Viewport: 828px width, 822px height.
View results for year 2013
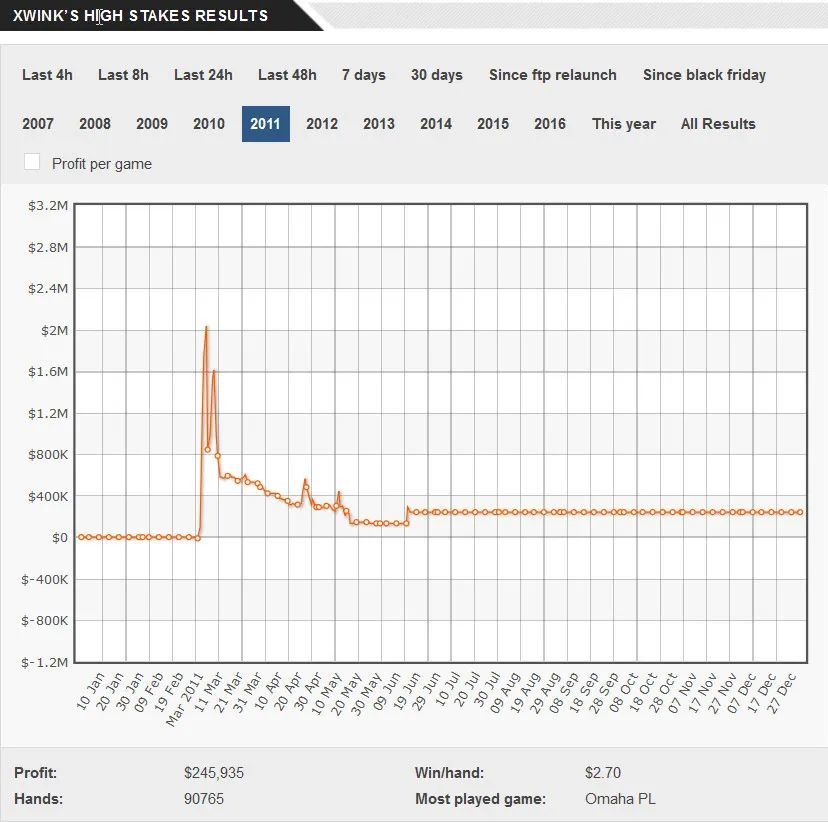(379, 124)
